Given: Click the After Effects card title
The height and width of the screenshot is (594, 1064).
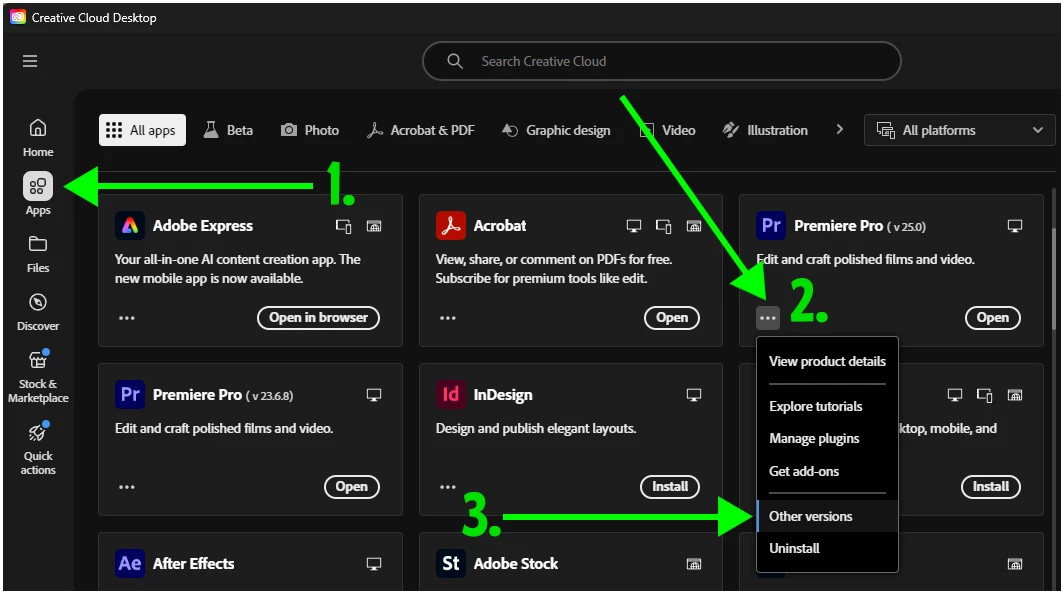Looking at the screenshot, I should [193, 563].
